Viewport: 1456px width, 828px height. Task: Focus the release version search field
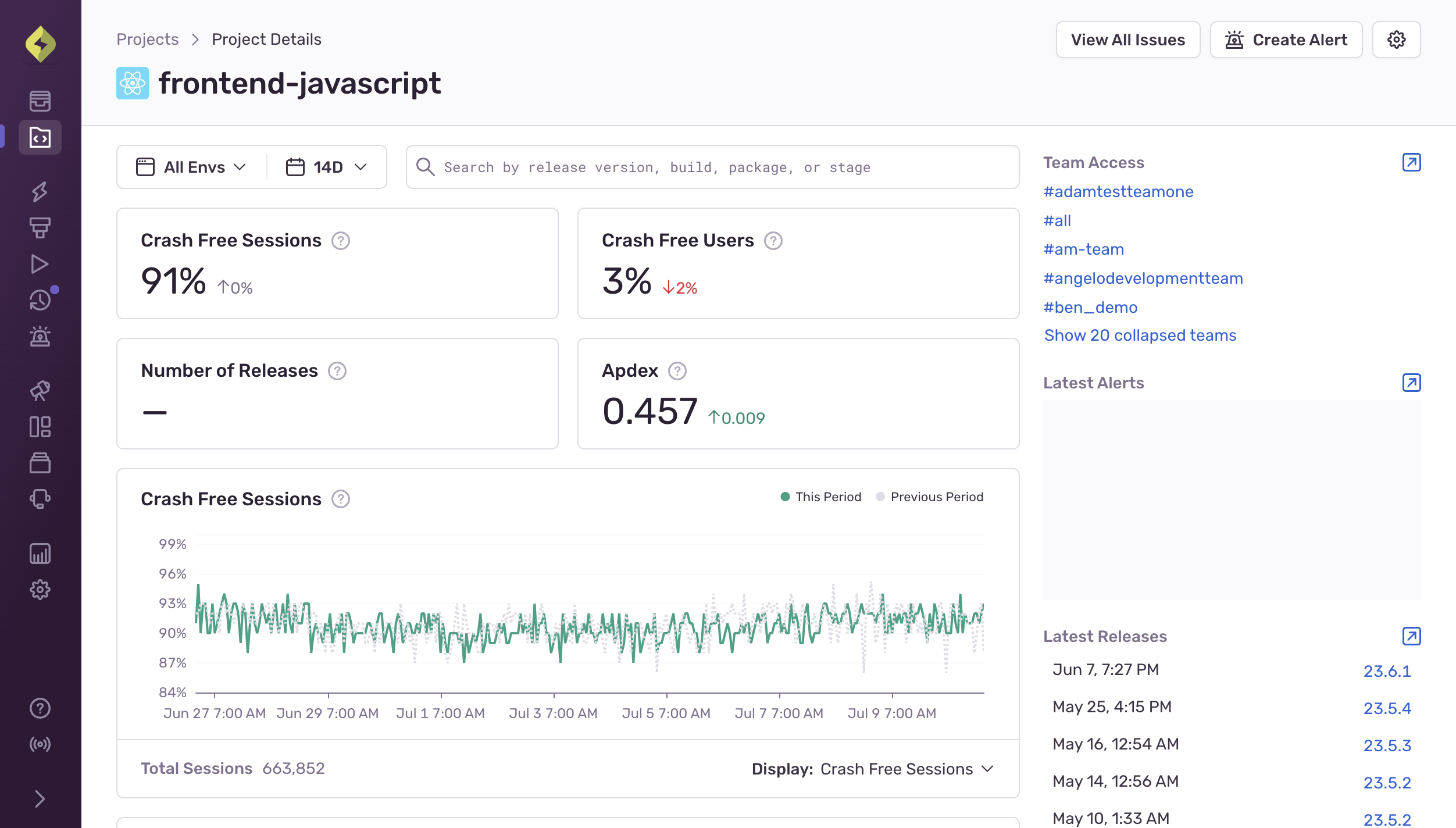712,167
